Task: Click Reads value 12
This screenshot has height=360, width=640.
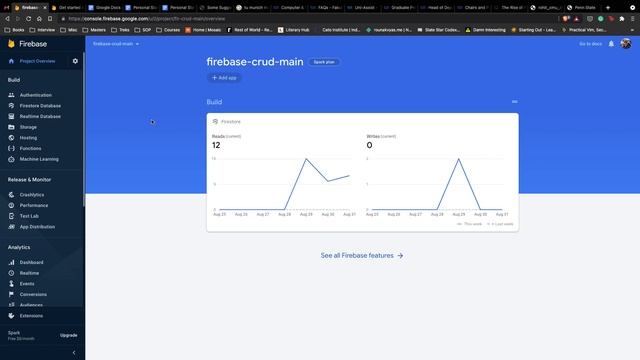Action: point(216,145)
